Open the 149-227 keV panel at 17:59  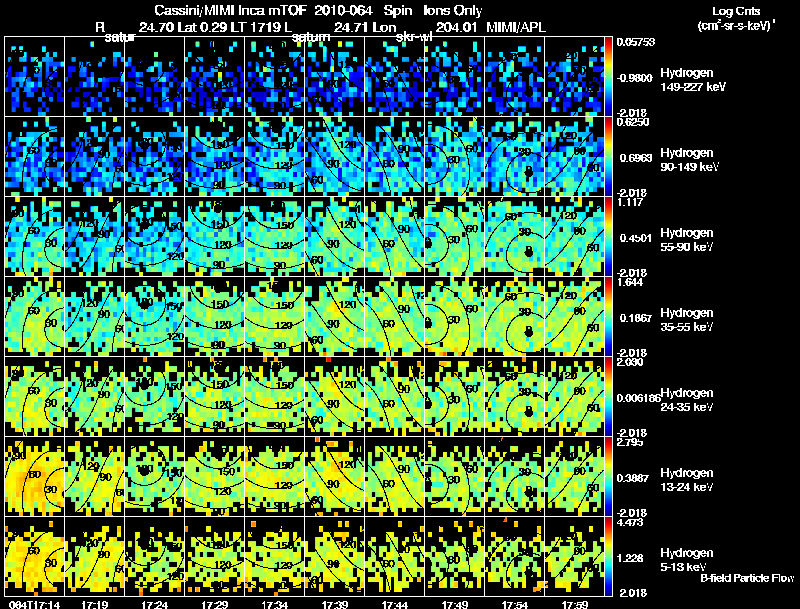pos(574,76)
